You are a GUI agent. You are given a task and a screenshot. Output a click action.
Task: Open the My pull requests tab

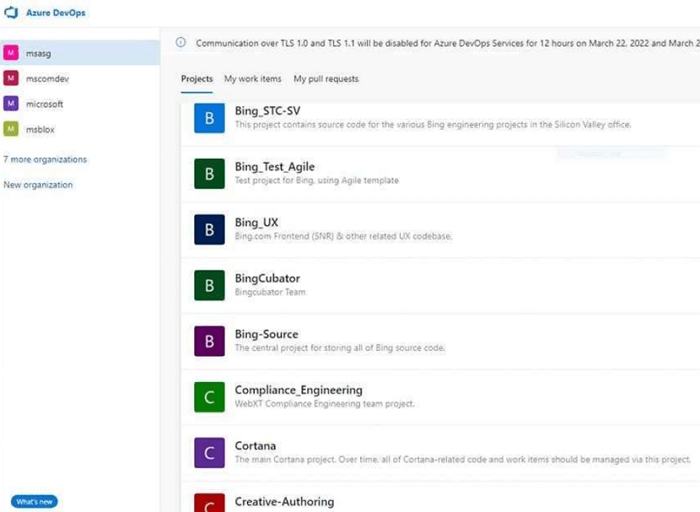pyautogui.click(x=326, y=79)
